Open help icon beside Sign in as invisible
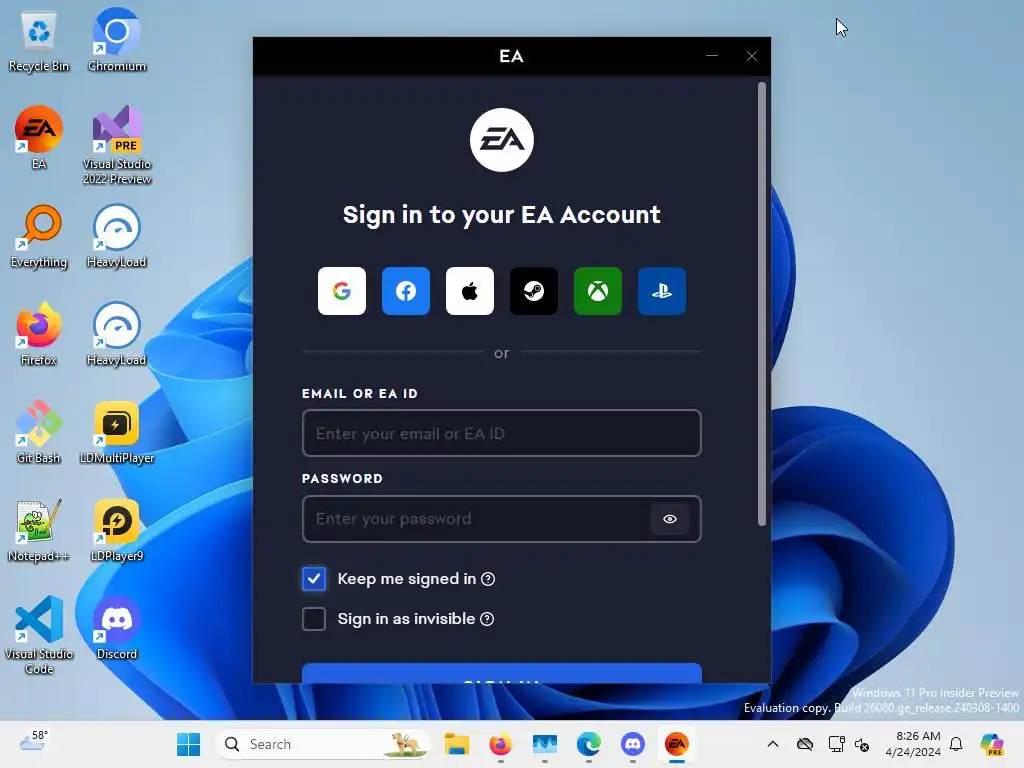The image size is (1024, 768). click(x=487, y=618)
